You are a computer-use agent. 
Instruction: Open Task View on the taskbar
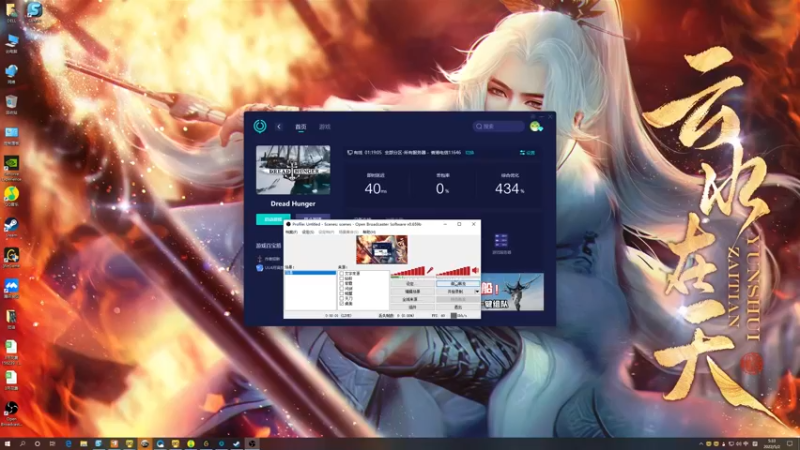[53, 444]
